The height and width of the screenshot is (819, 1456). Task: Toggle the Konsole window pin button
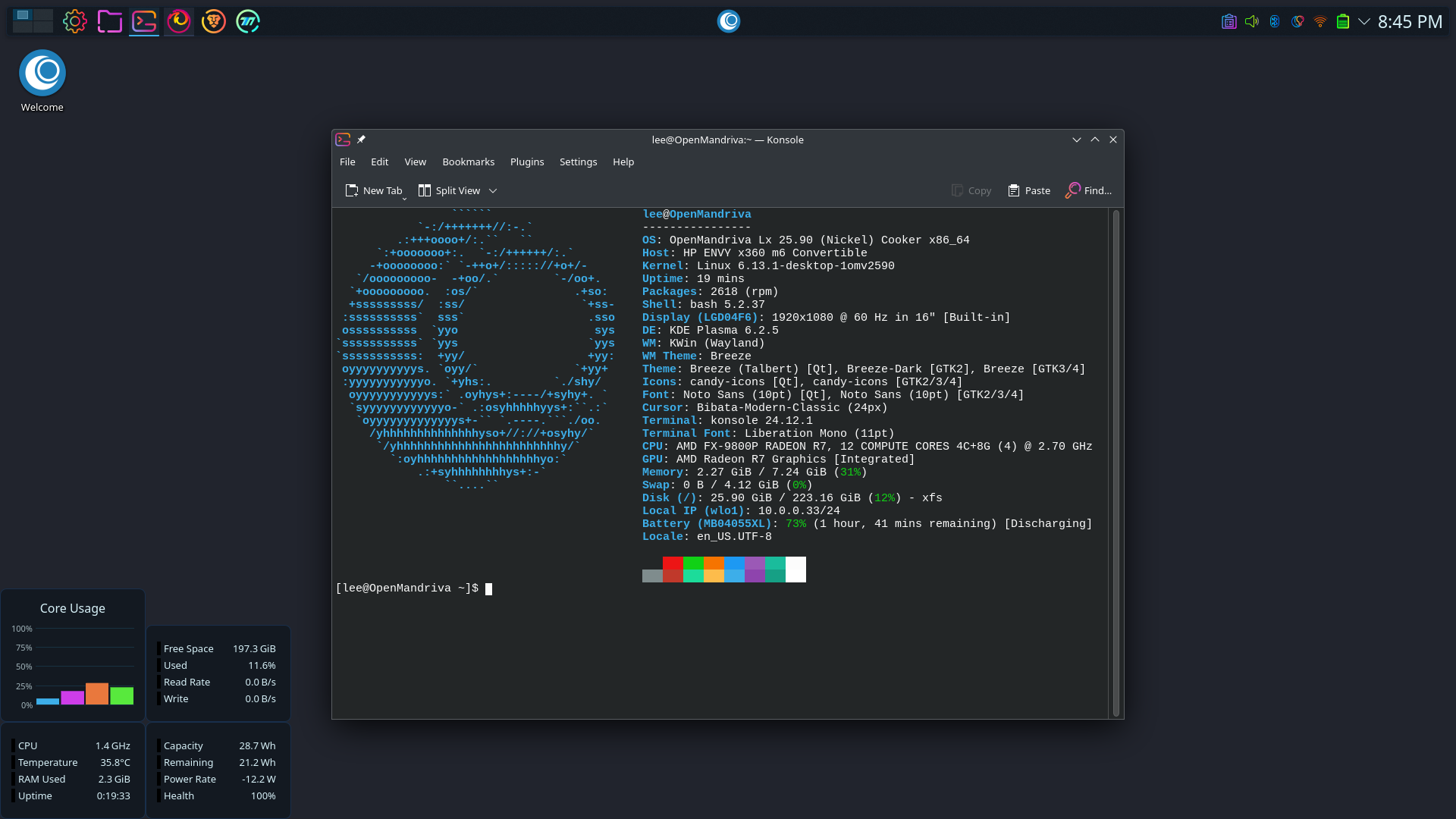click(362, 140)
